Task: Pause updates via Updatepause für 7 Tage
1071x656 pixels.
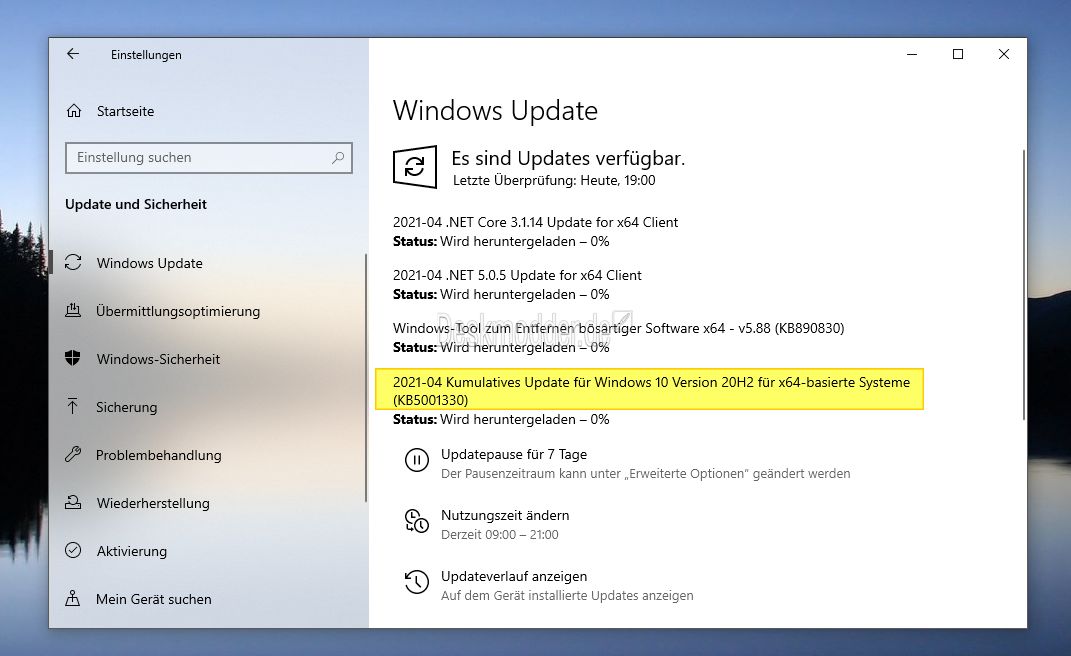Action: point(514,454)
